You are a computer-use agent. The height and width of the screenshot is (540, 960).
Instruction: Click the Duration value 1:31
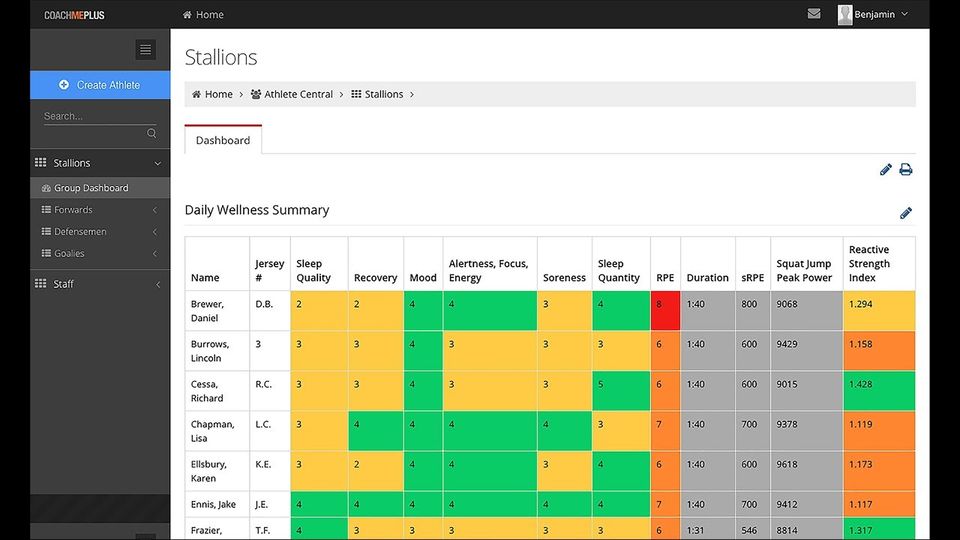pyautogui.click(x=696, y=530)
